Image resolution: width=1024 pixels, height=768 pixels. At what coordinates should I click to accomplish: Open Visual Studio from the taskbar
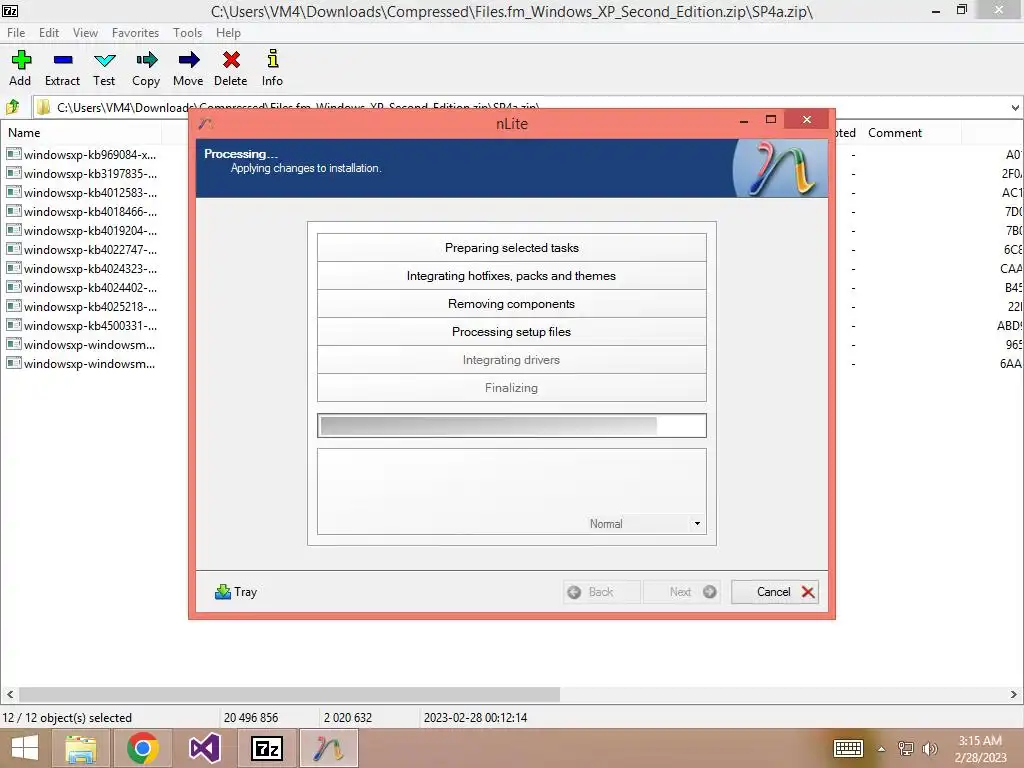tap(204, 748)
